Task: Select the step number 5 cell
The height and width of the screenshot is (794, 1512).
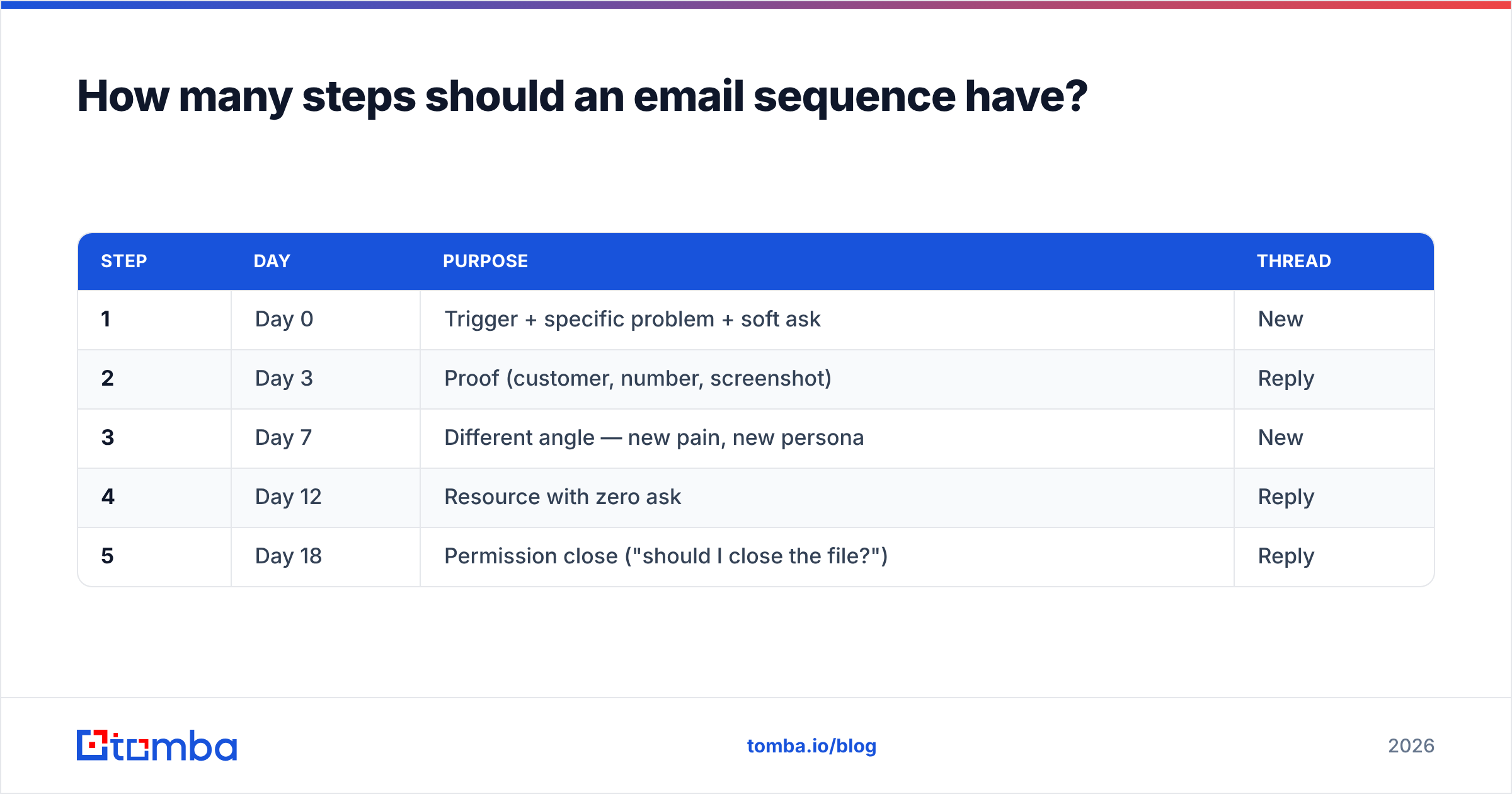Action: click(154, 556)
